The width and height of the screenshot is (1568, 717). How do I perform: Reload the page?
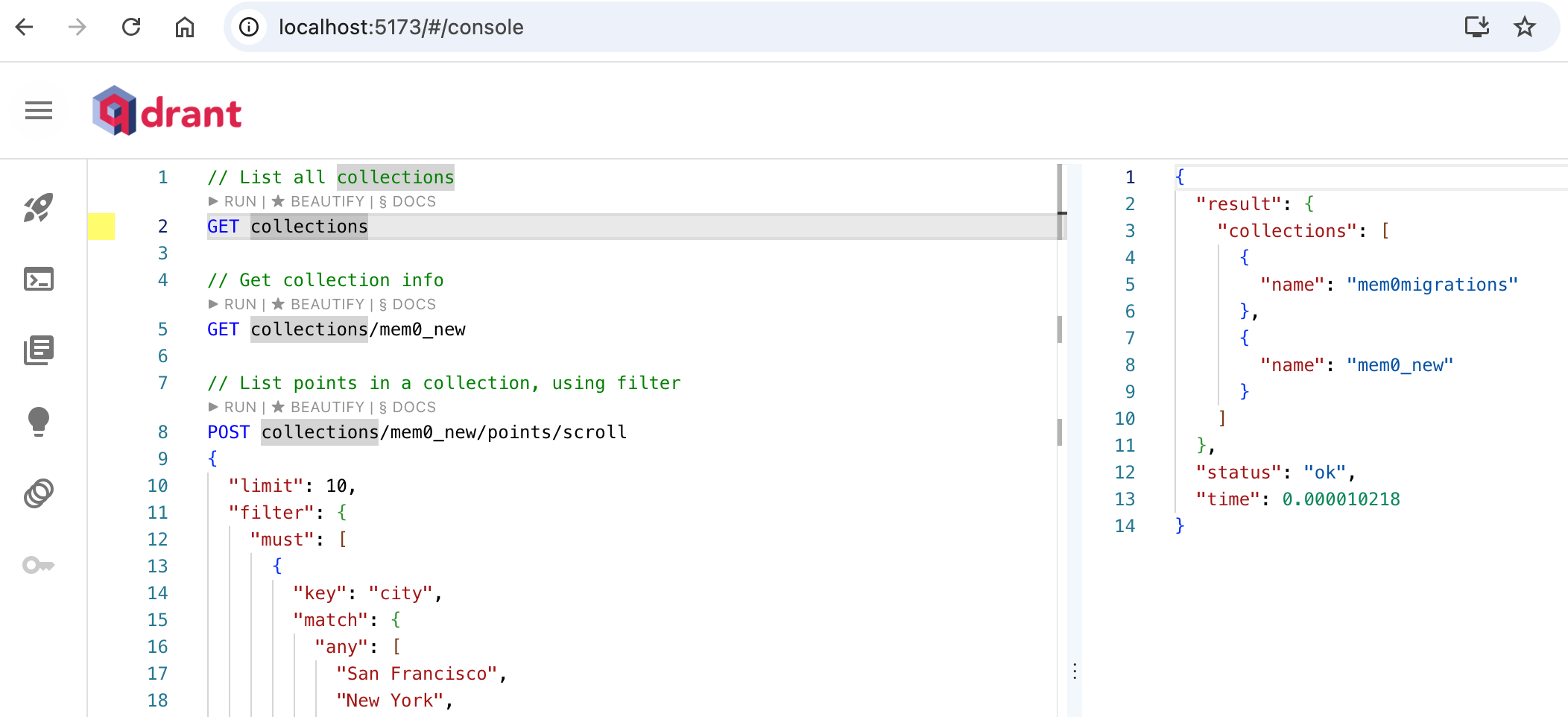coord(131,27)
